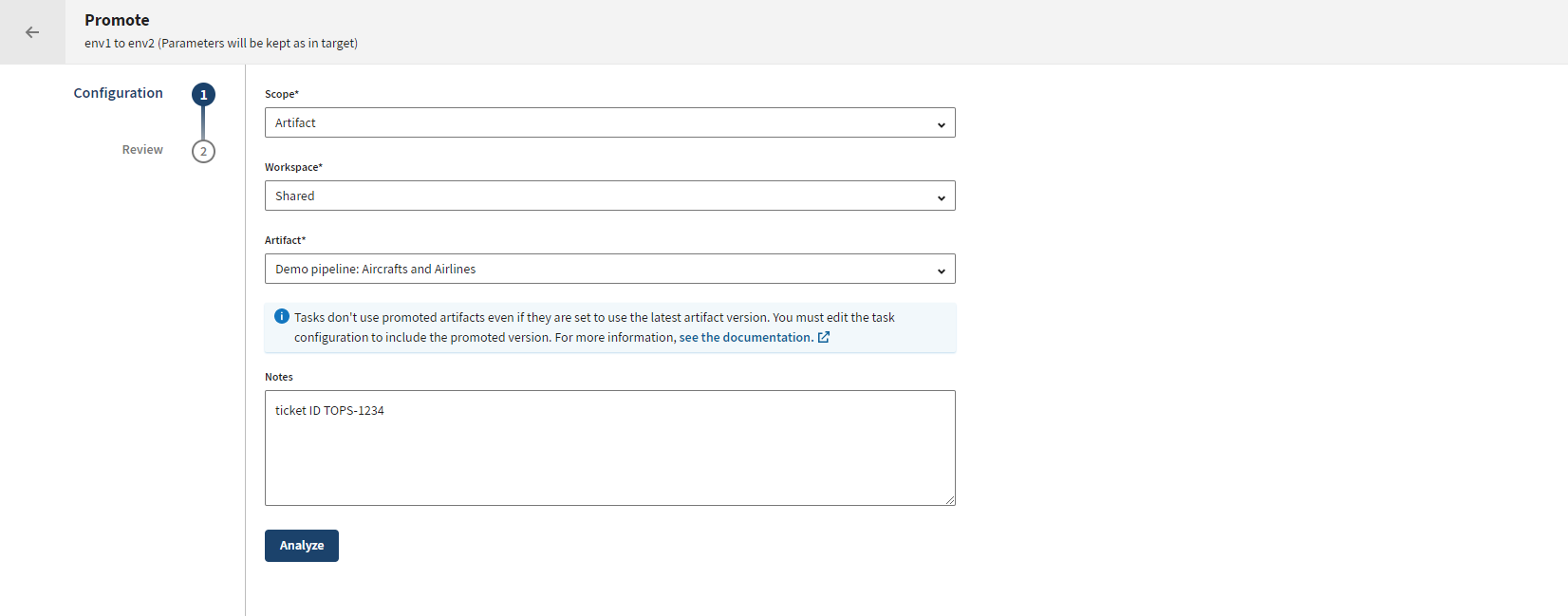Image resolution: width=1568 pixels, height=616 pixels.
Task: Open the 'see the documentation' link
Action: click(x=745, y=337)
